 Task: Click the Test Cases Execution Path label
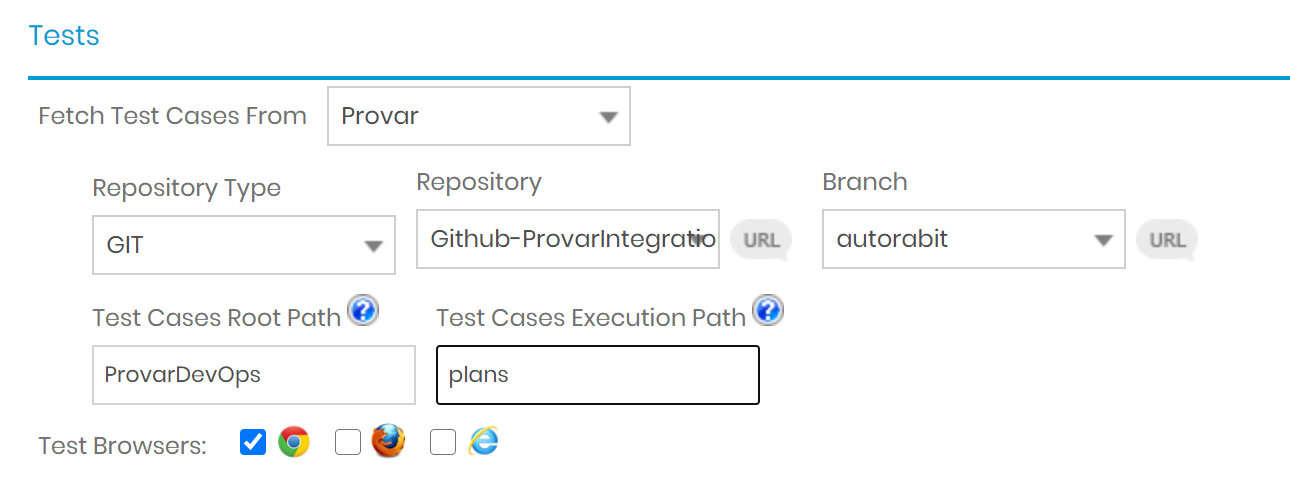click(x=591, y=318)
